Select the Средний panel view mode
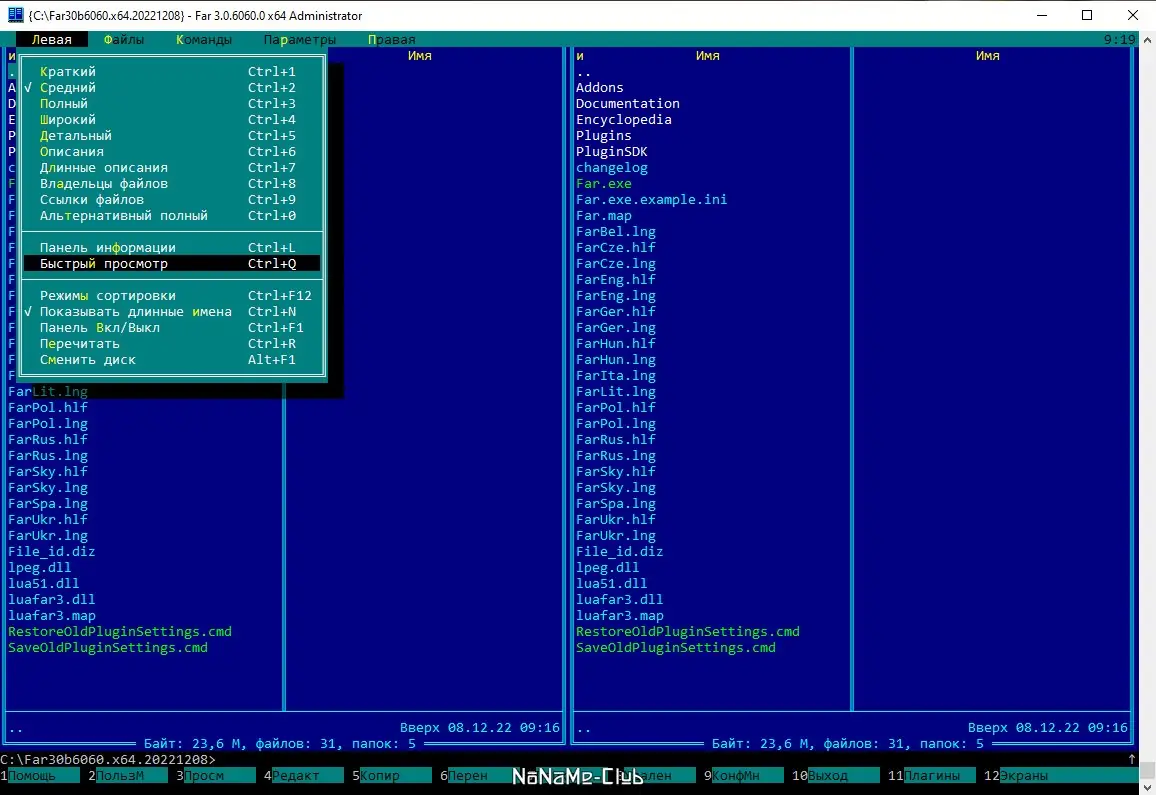This screenshot has width=1156, height=795. click(x=70, y=87)
